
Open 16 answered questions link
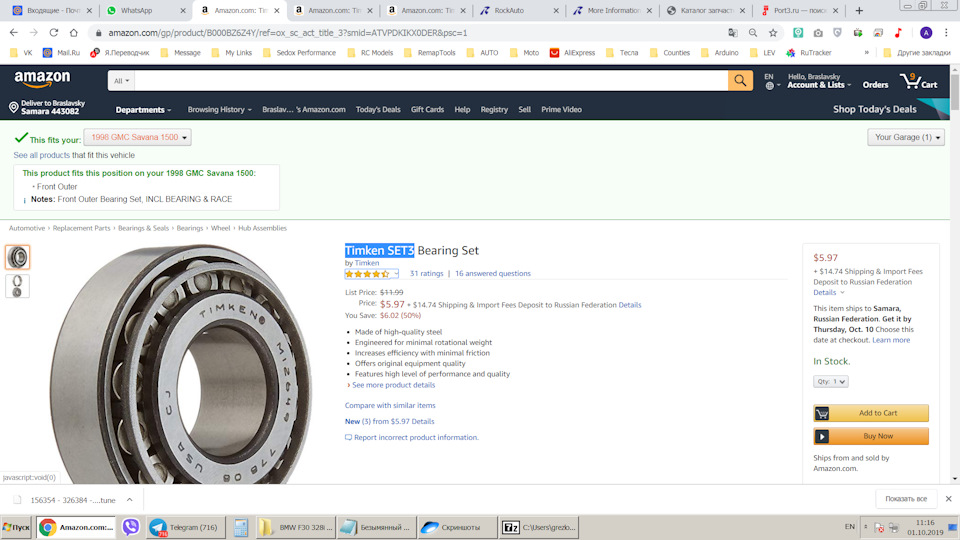tap(493, 274)
